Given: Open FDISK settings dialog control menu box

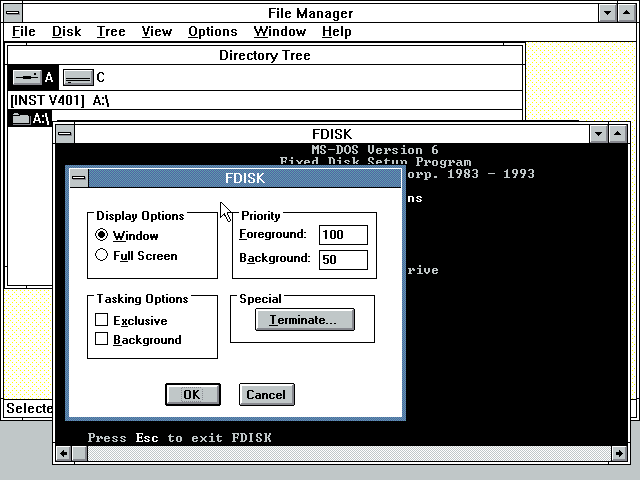Looking at the screenshot, I should 79,178.
